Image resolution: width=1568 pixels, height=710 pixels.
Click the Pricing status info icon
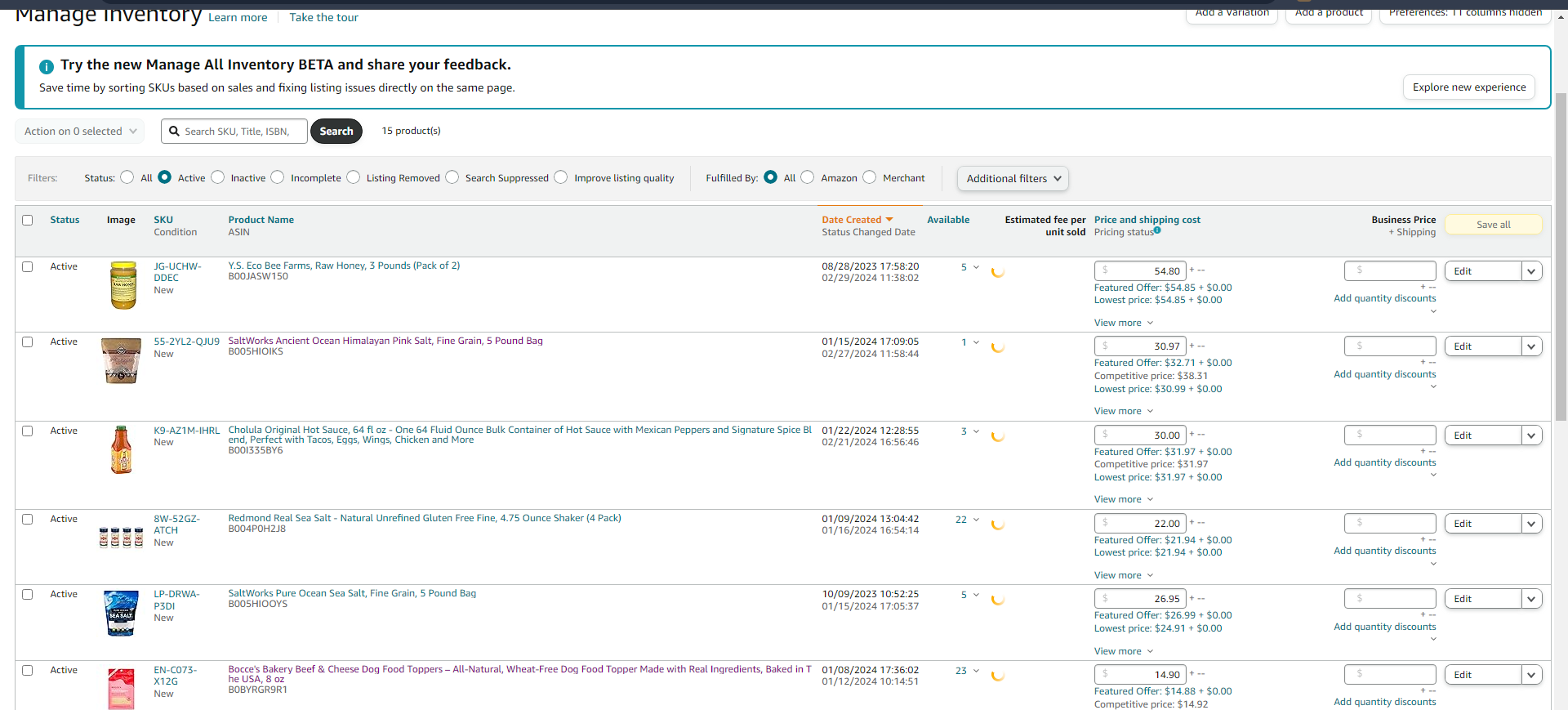(1157, 230)
